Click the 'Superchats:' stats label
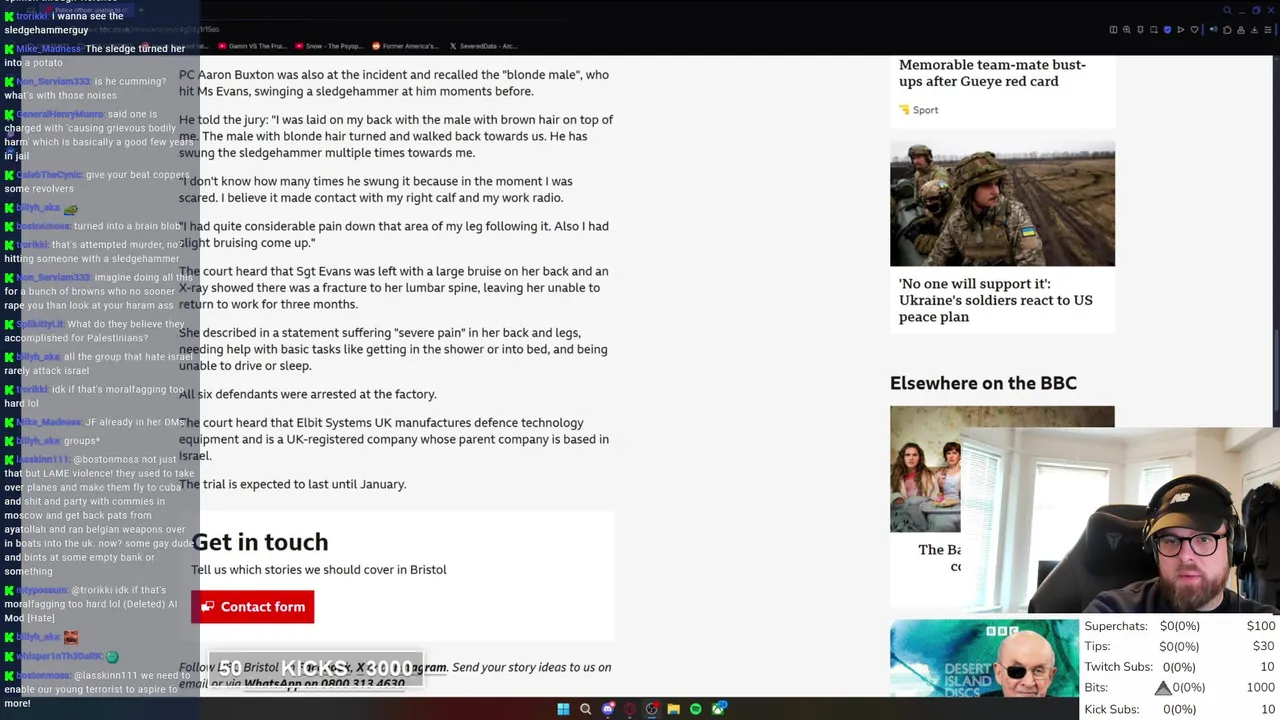The image size is (1280, 720). 1116,626
